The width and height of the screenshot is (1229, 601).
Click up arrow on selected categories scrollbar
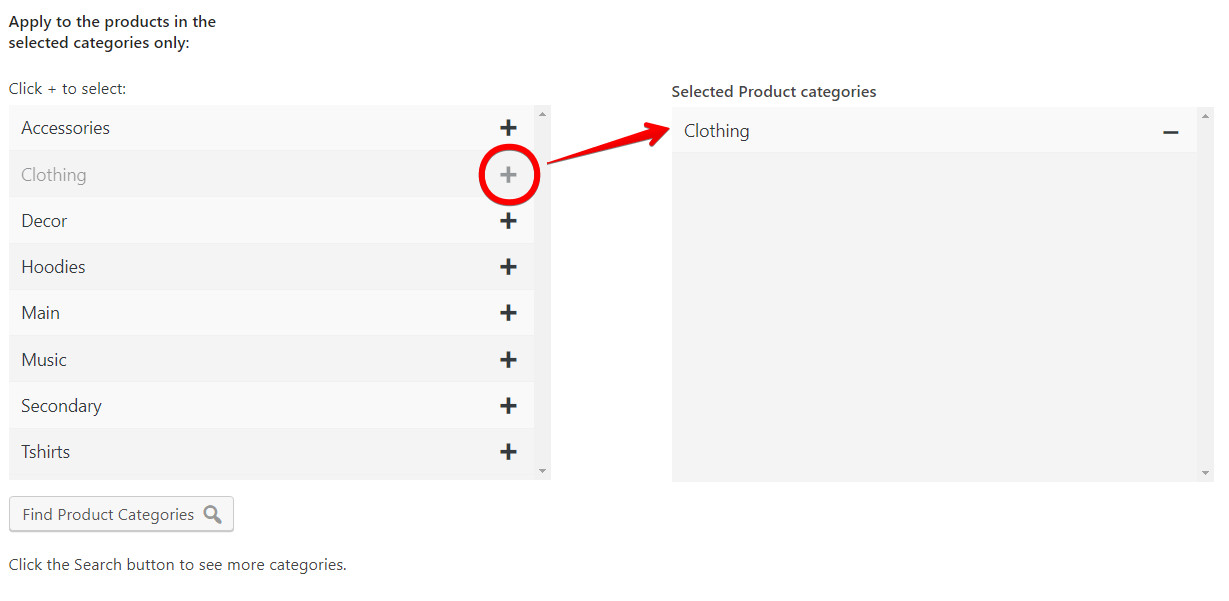[x=1206, y=115]
